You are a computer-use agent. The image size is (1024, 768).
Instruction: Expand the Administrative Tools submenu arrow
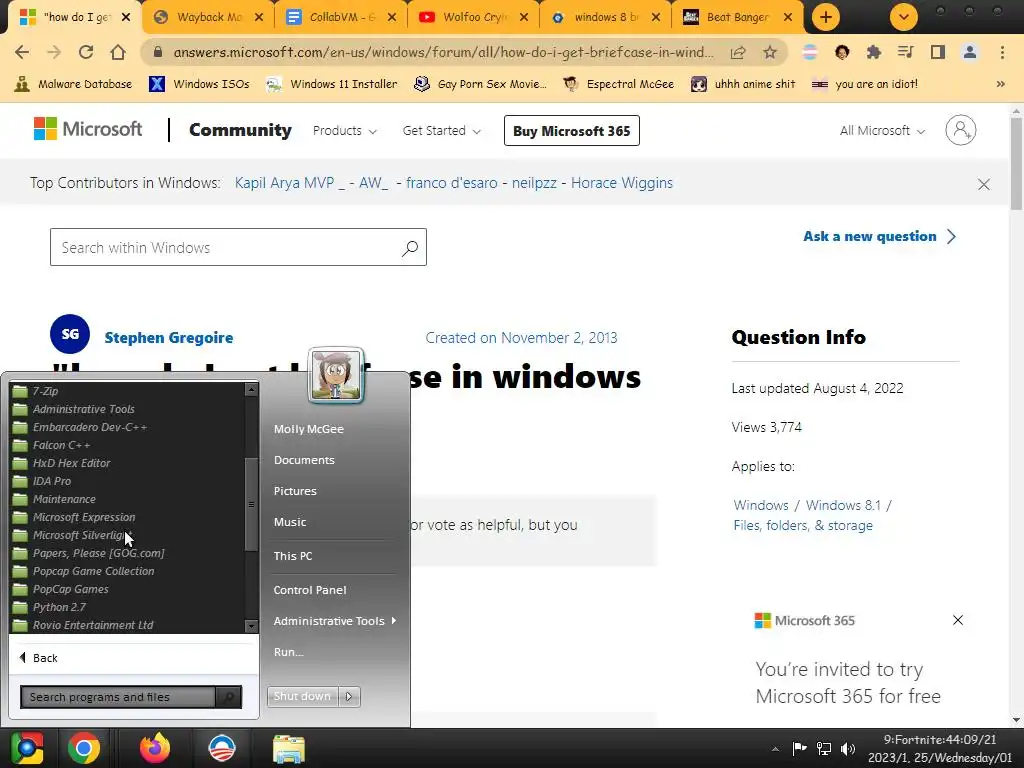pos(394,620)
